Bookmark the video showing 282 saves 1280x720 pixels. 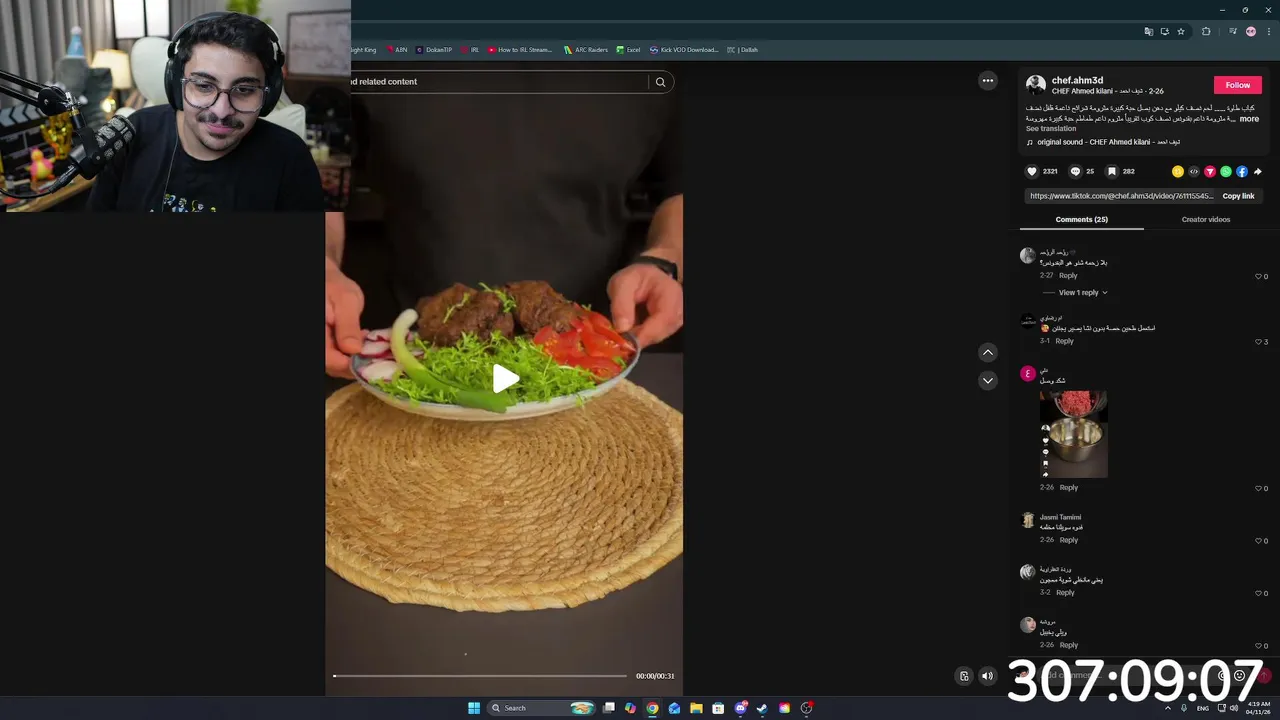click(x=1111, y=171)
